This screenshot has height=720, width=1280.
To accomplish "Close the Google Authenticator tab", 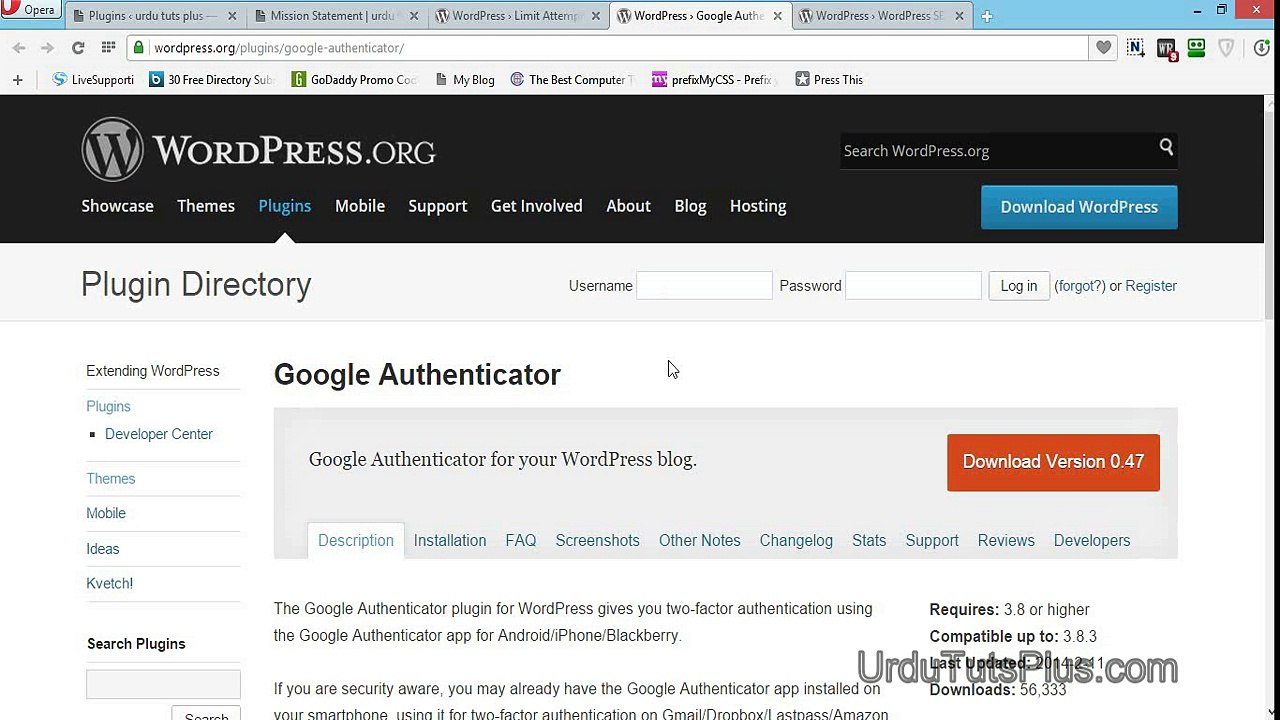I will tap(776, 16).
